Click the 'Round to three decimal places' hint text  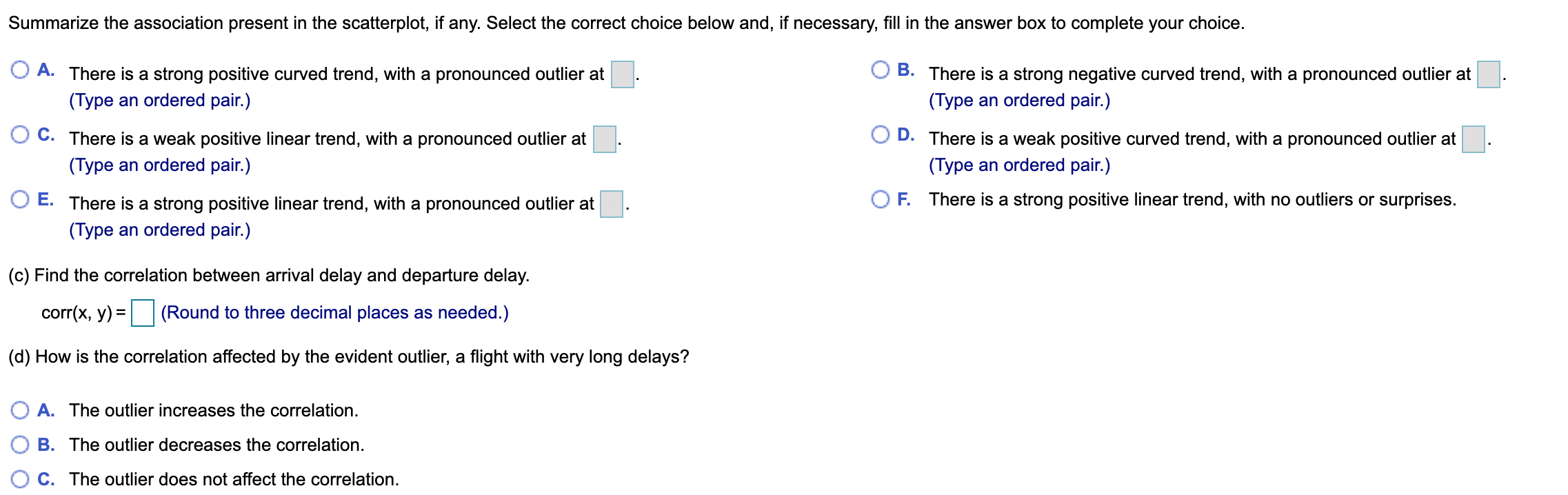coord(334,312)
